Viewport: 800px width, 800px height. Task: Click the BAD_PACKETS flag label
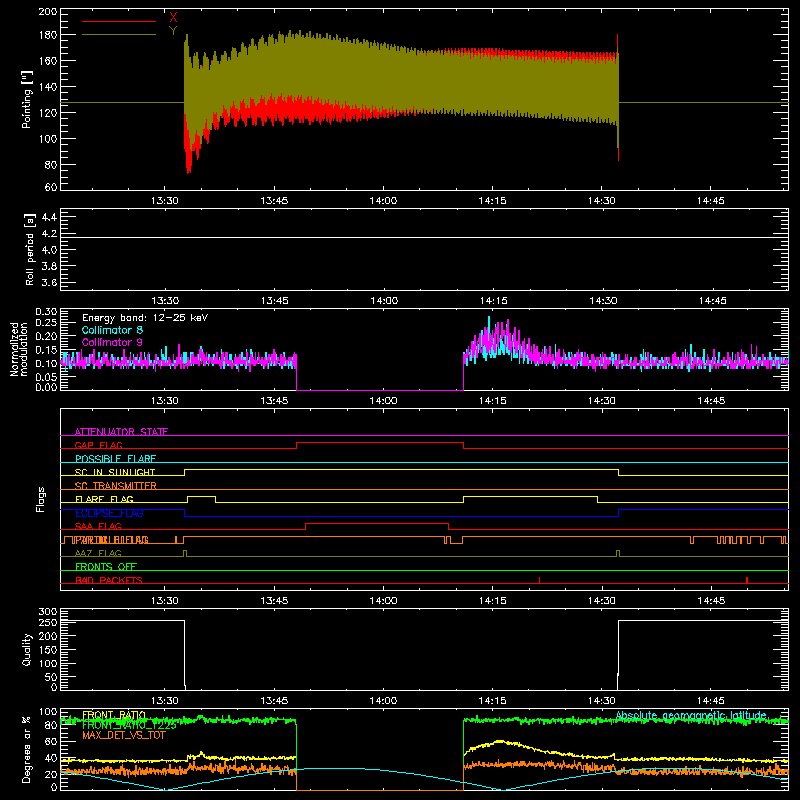coord(109,580)
